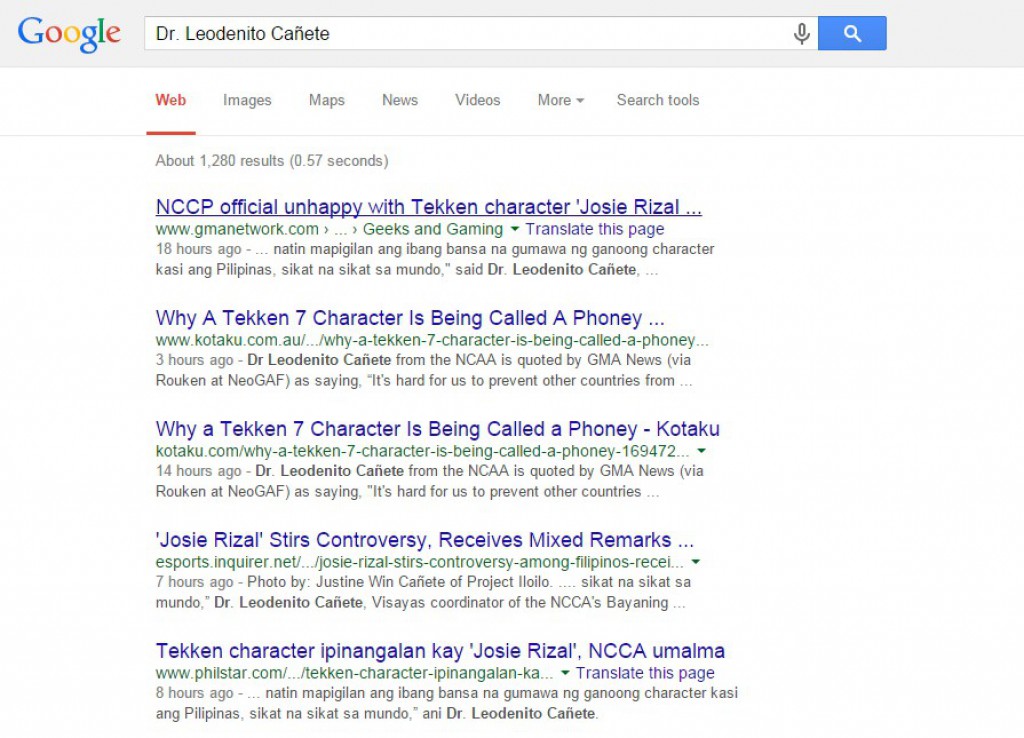This screenshot has width=1024, height=738.
Task: Click the Google logo
Action: (x=69, y=33)
